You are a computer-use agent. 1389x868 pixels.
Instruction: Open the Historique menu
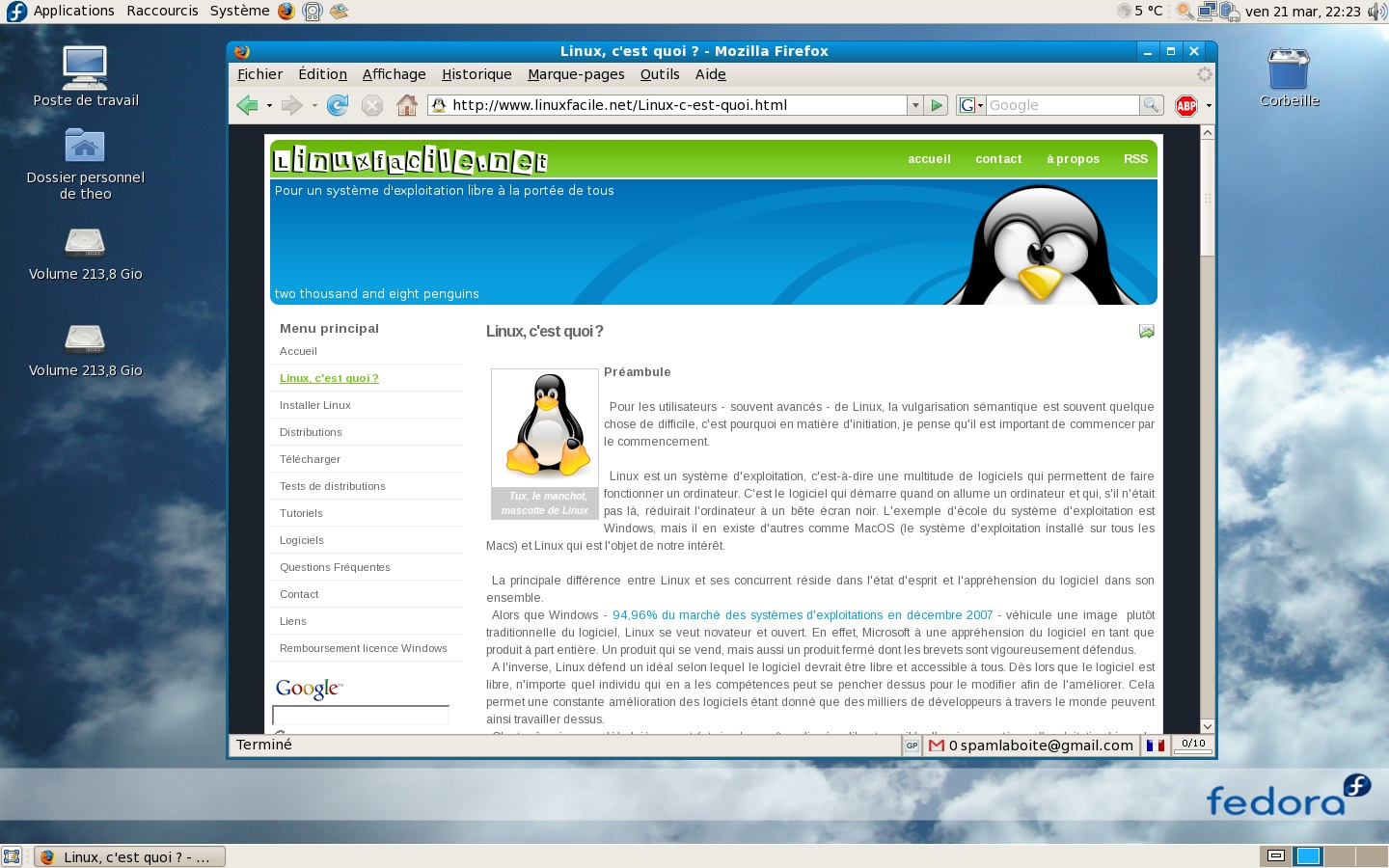pyautogui.click(x=477, y=74)
